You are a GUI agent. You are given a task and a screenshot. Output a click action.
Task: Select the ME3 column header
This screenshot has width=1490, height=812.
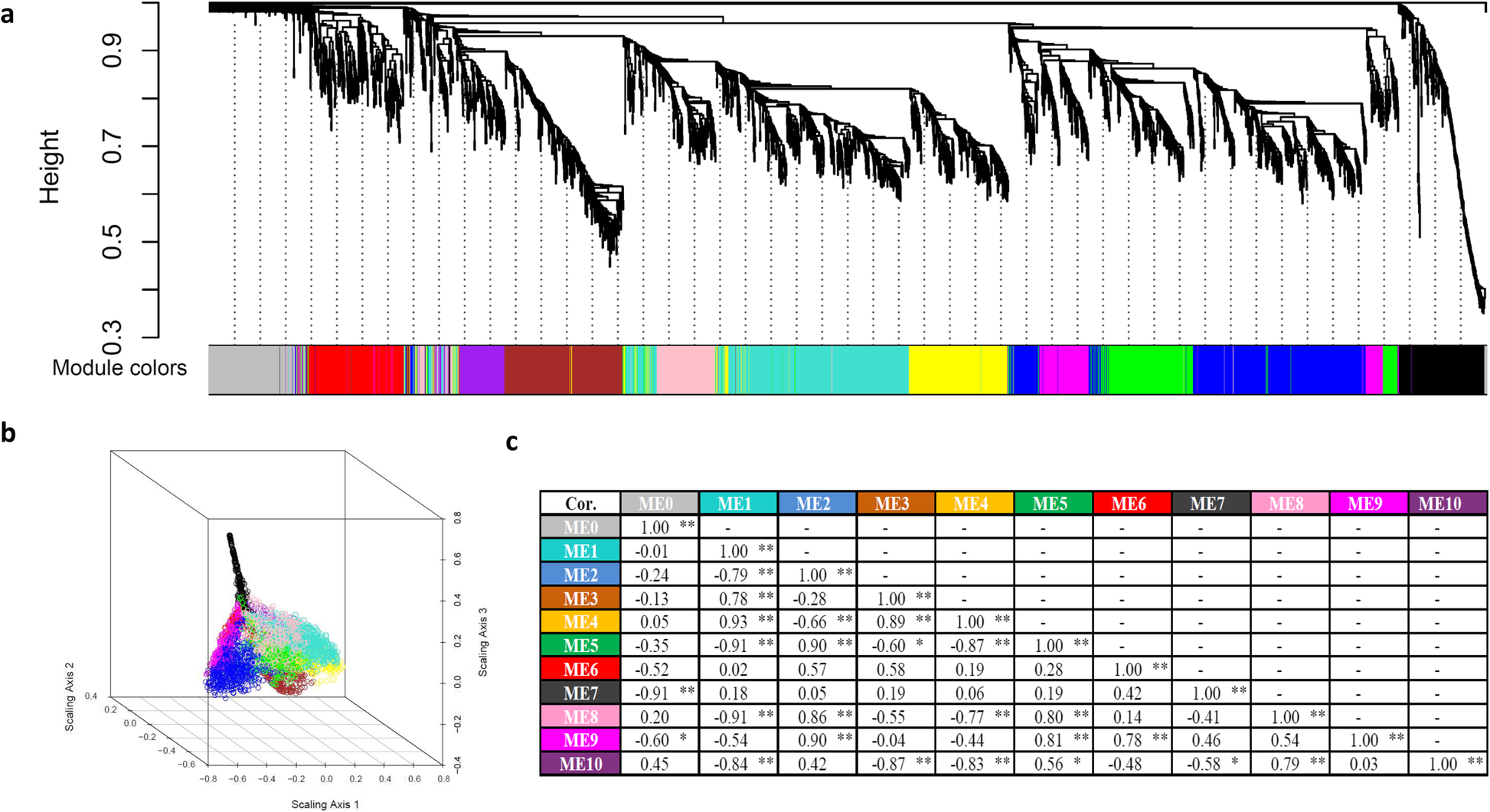(896, 503)
